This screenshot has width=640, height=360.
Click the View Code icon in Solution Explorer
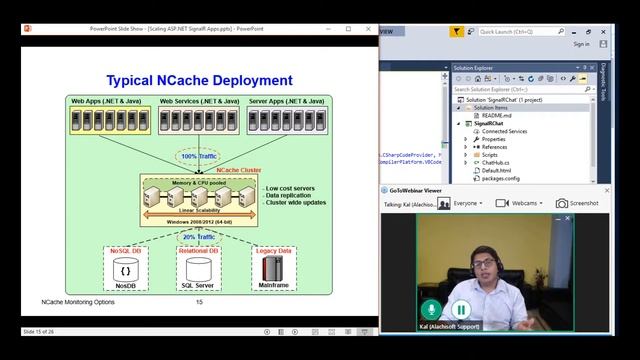(x=563, y=79)
